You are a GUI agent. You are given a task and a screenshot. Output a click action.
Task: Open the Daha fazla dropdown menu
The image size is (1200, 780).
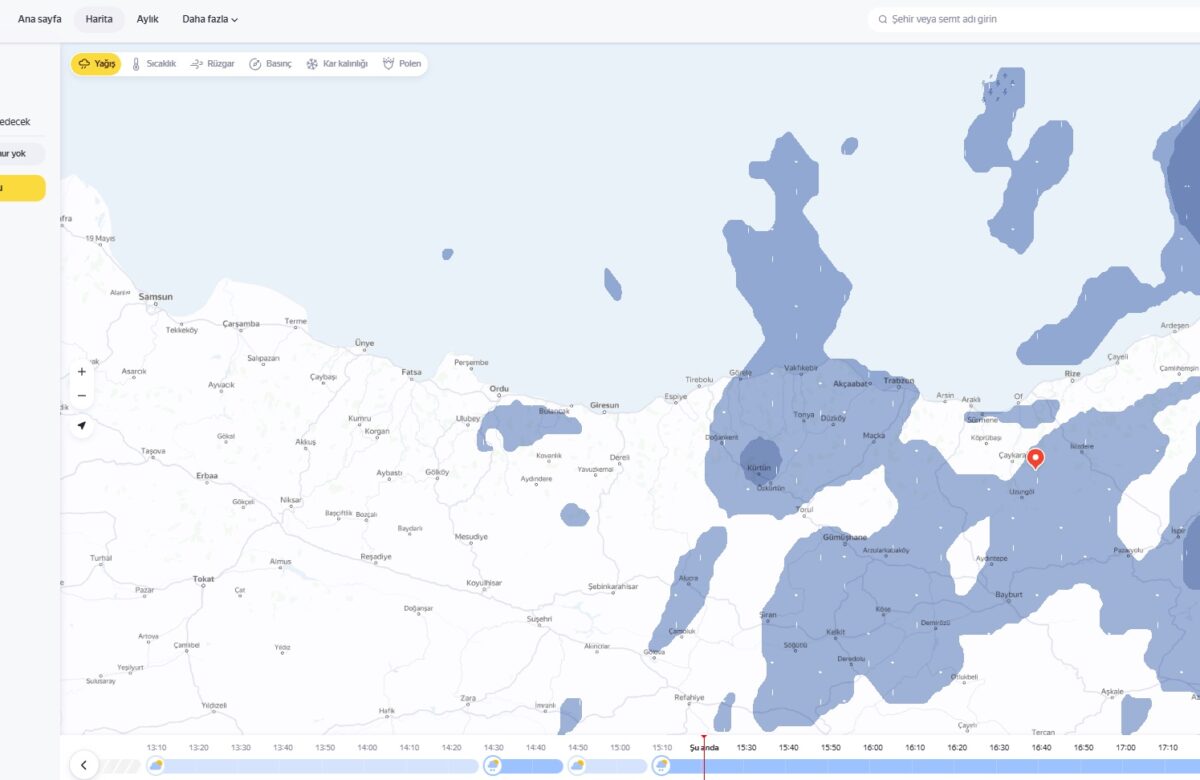tap(207, 18)
